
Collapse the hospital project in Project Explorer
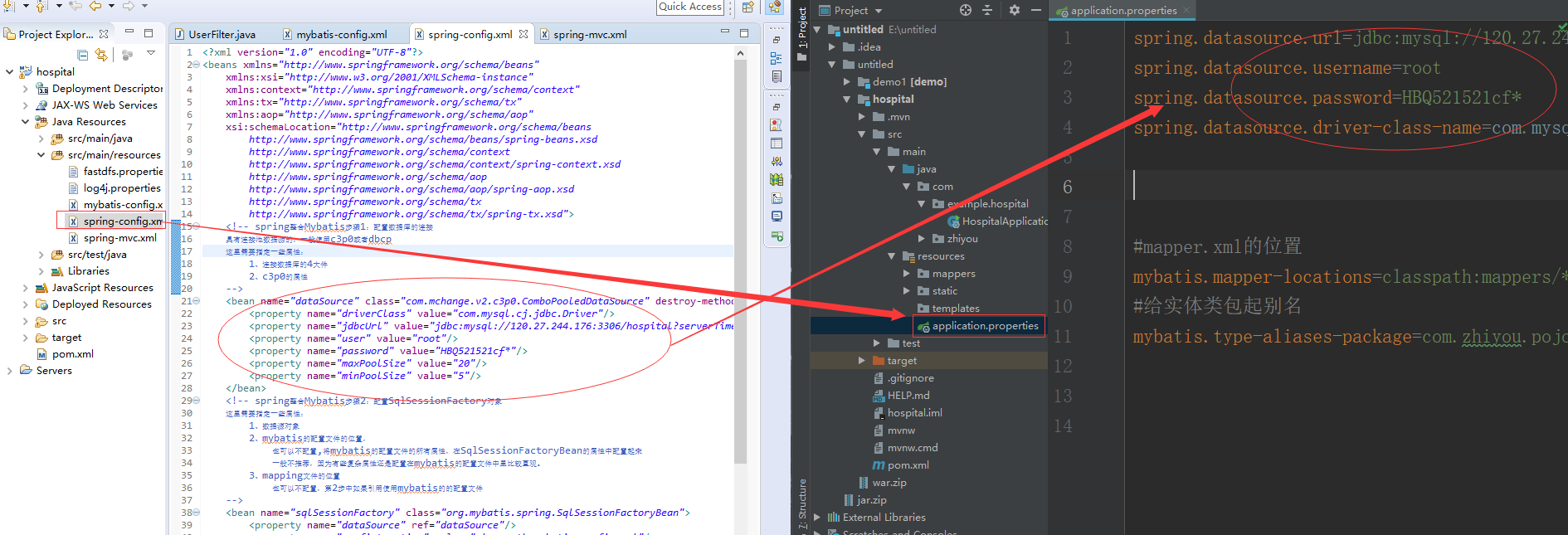9,72
